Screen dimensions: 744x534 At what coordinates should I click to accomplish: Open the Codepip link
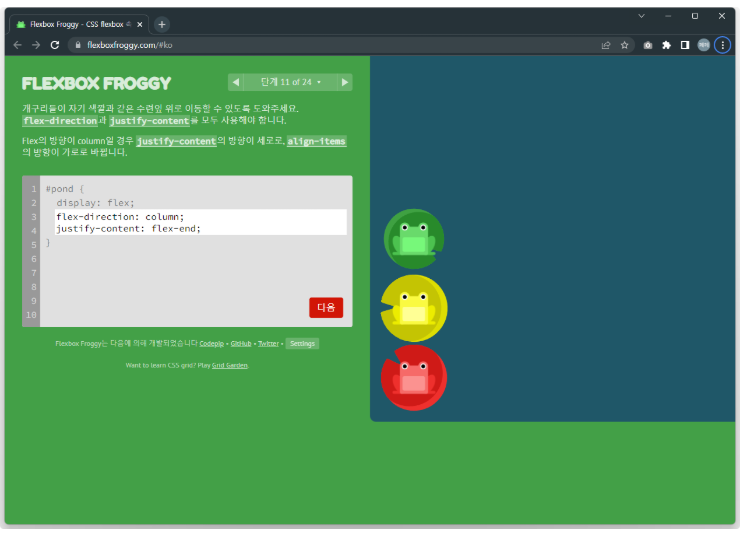pyautogui.click(x=212, y=344)
